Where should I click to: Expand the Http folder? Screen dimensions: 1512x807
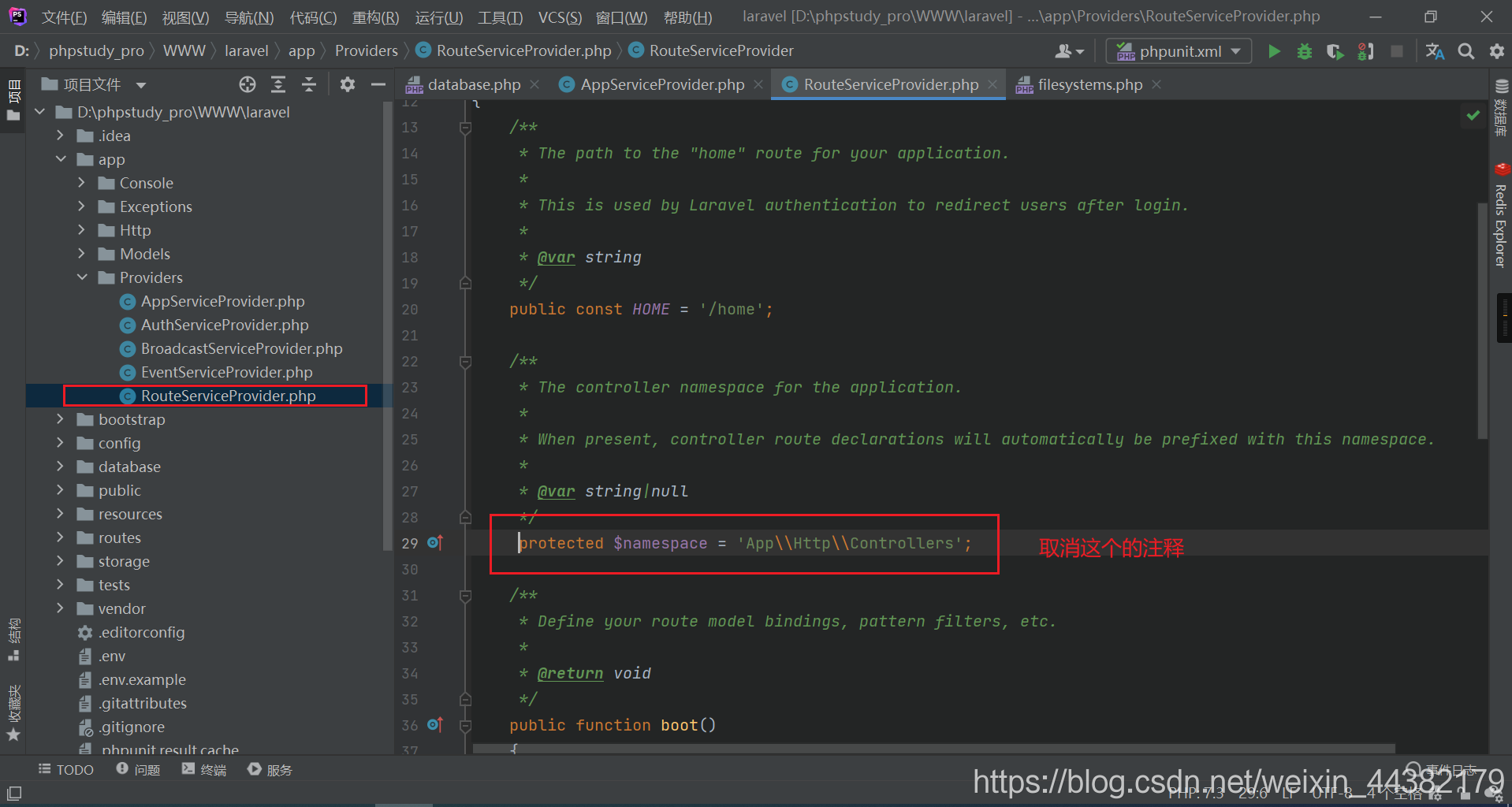tap(82, 230)
